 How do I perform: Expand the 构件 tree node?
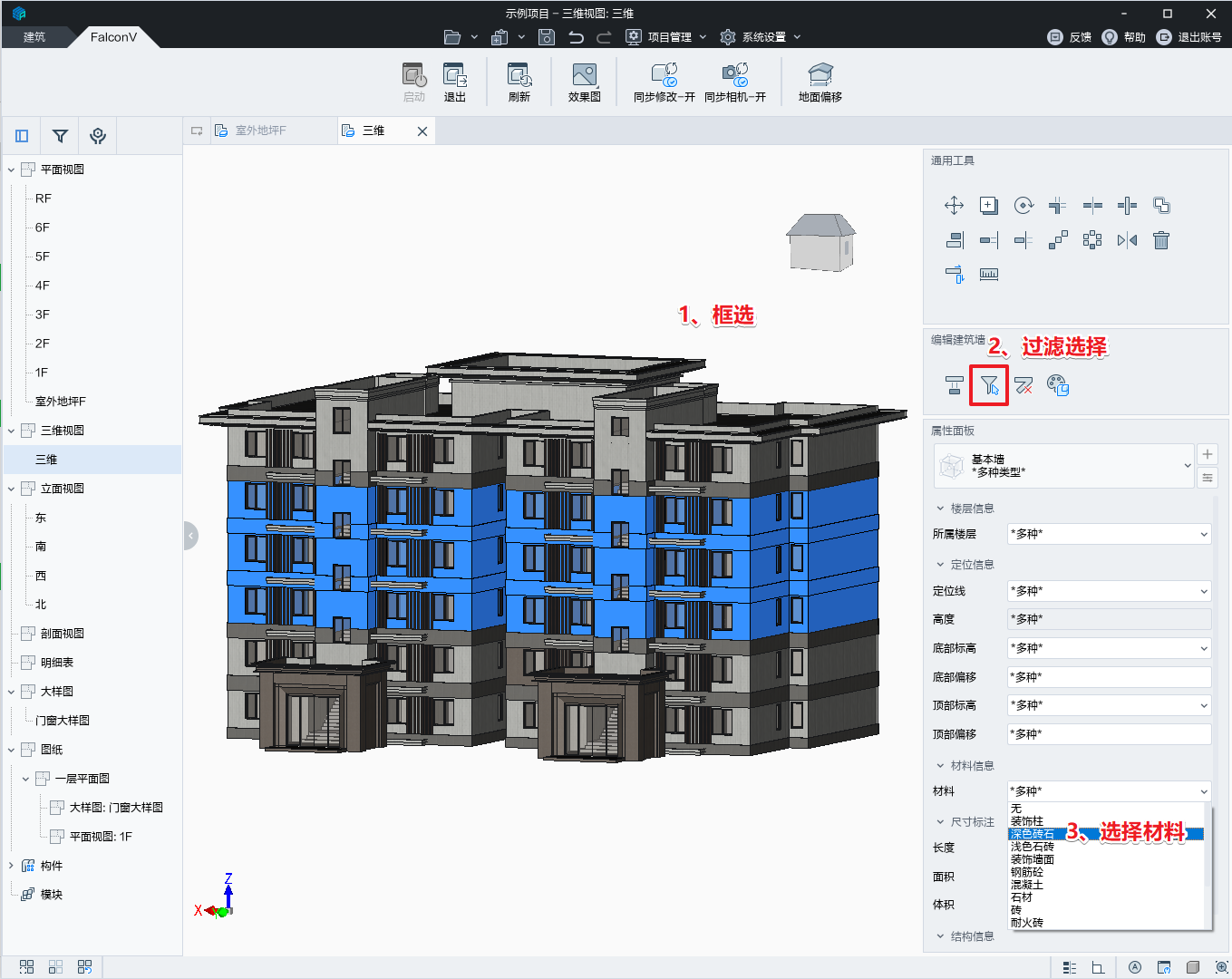(11, 866)
